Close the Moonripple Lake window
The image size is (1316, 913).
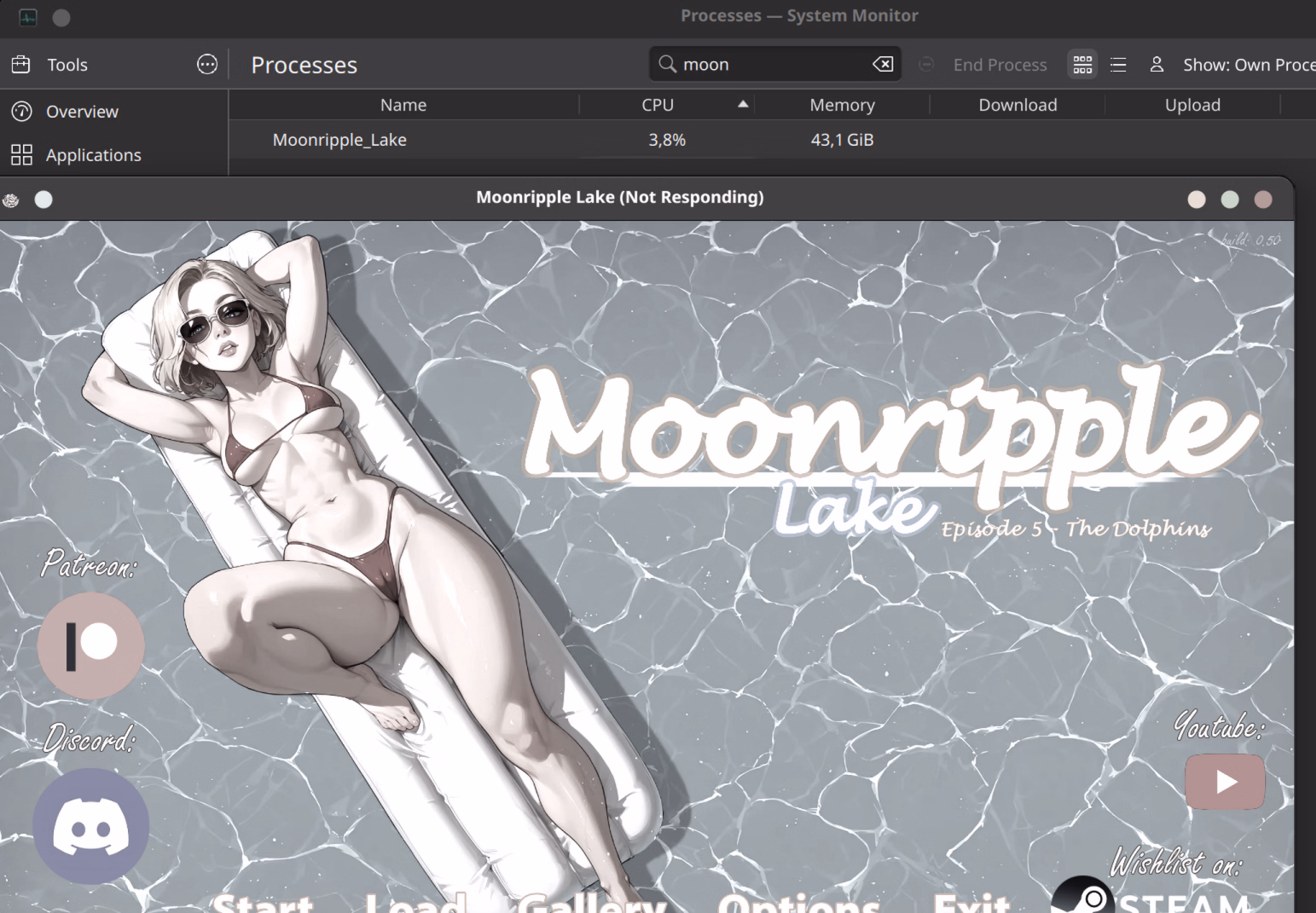1263,199
